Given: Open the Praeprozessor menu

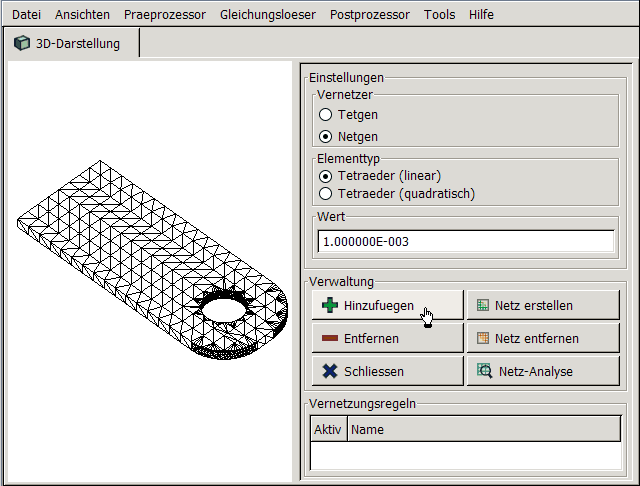Looking at the screenshot, I should pyautogui.click(x=165, y=15).
